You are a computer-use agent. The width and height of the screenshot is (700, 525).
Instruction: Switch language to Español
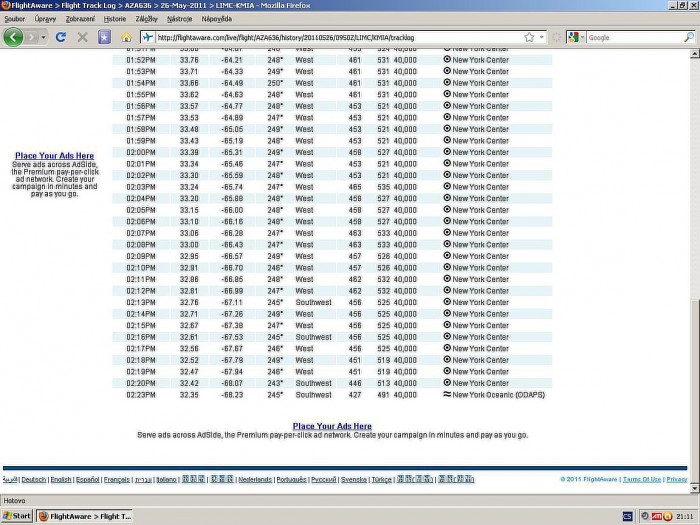(88, 479)
